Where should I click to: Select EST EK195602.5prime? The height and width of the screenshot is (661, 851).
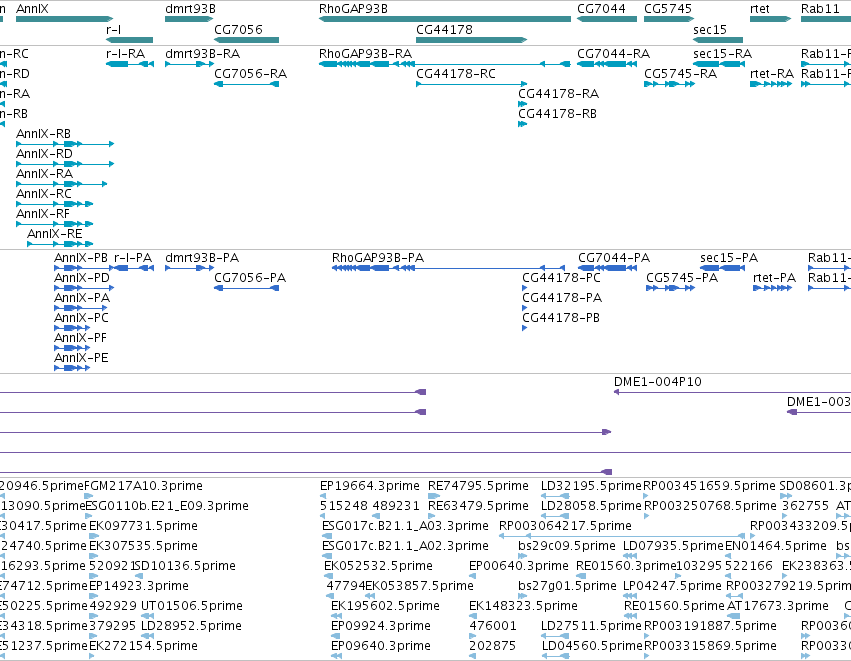pyautogui.click(x=336, y=616)
